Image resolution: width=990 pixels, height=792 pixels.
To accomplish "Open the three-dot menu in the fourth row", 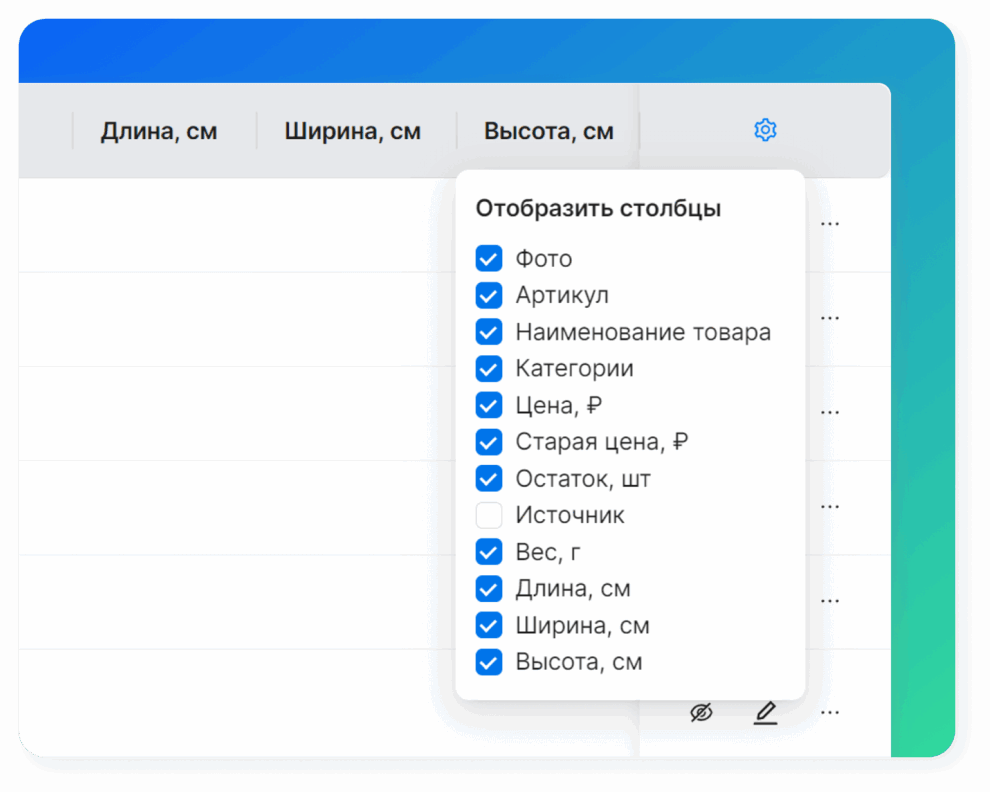I will pyautogui.click(x=830, y=506).
